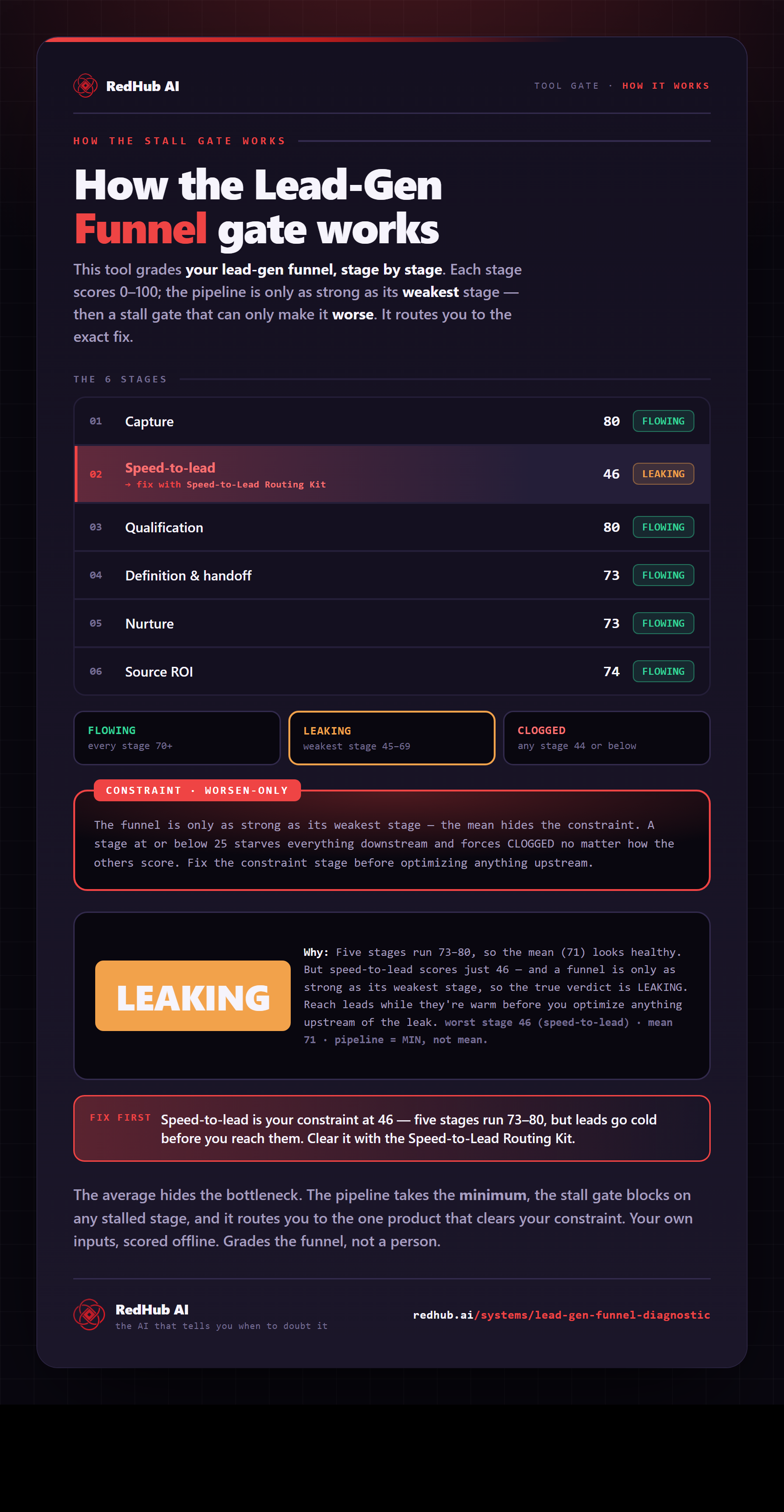Viewport: 784px width, 1512px height.
Task: Select the Qualification stage row
Action: 392,527
